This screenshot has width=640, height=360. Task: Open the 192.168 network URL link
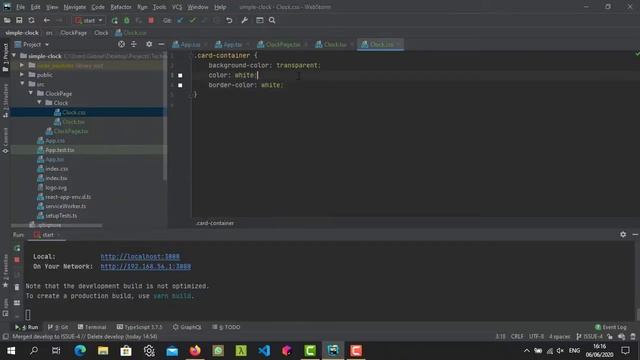coord(146,267)
